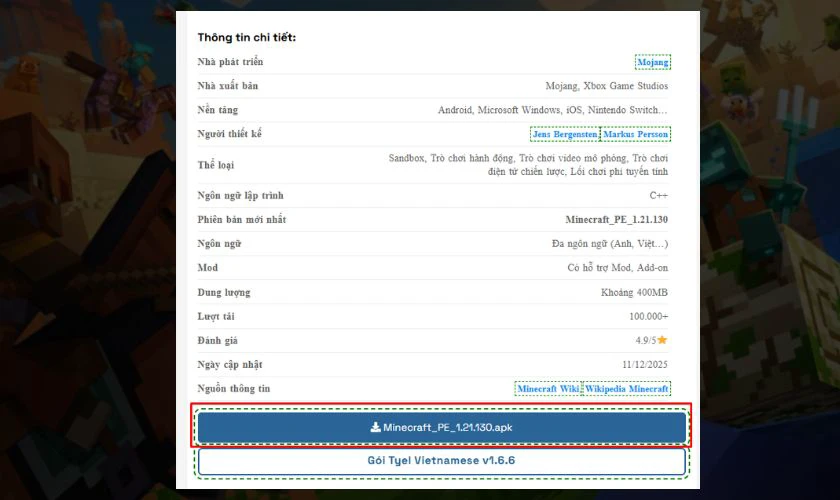Image resolution: width=840 pixels, height=500 pixels.
Task: Click the genre text starting with Sandbox
Action: coord(528,165)
